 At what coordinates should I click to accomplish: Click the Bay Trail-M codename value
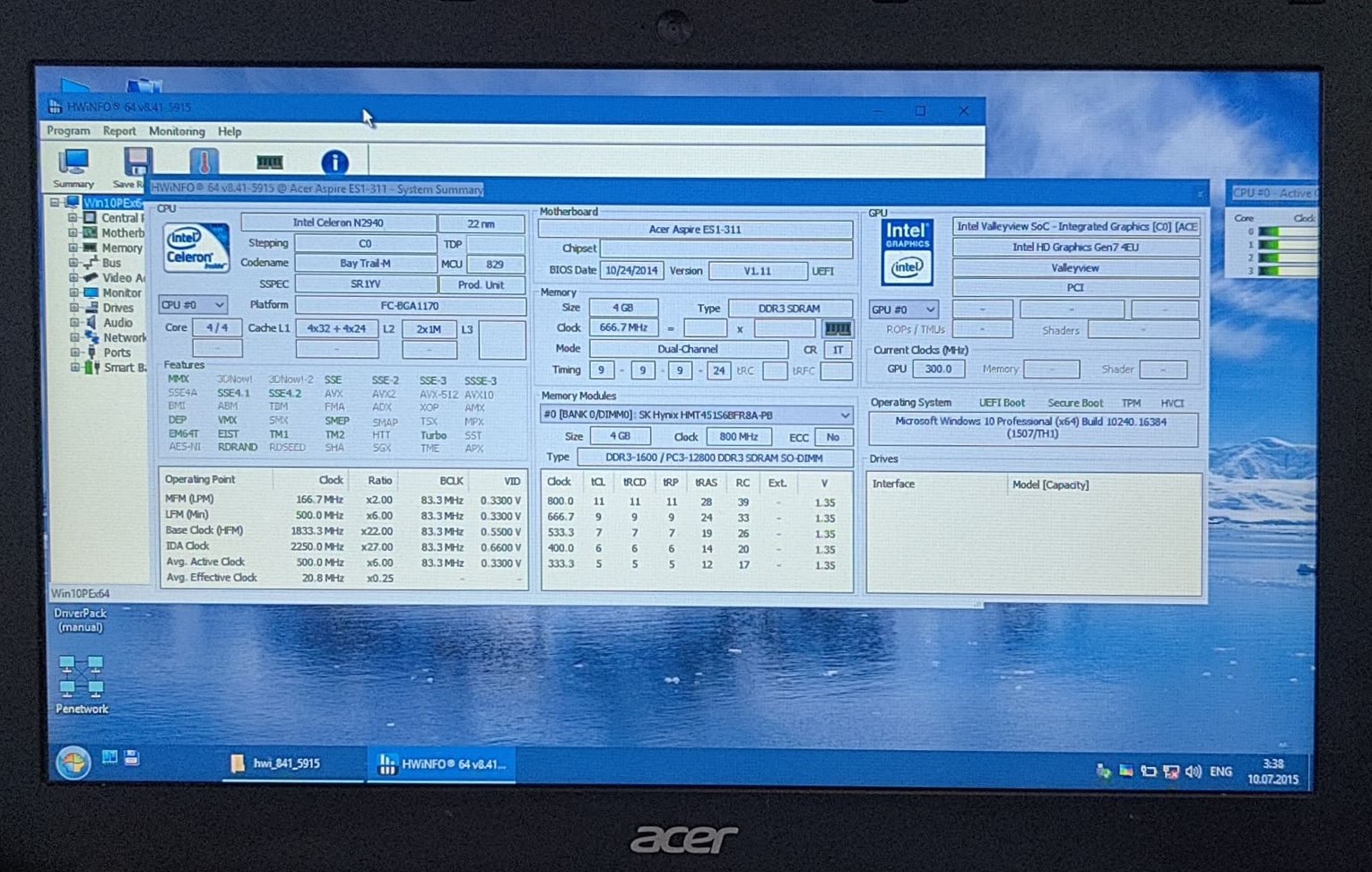pos(365,264)
